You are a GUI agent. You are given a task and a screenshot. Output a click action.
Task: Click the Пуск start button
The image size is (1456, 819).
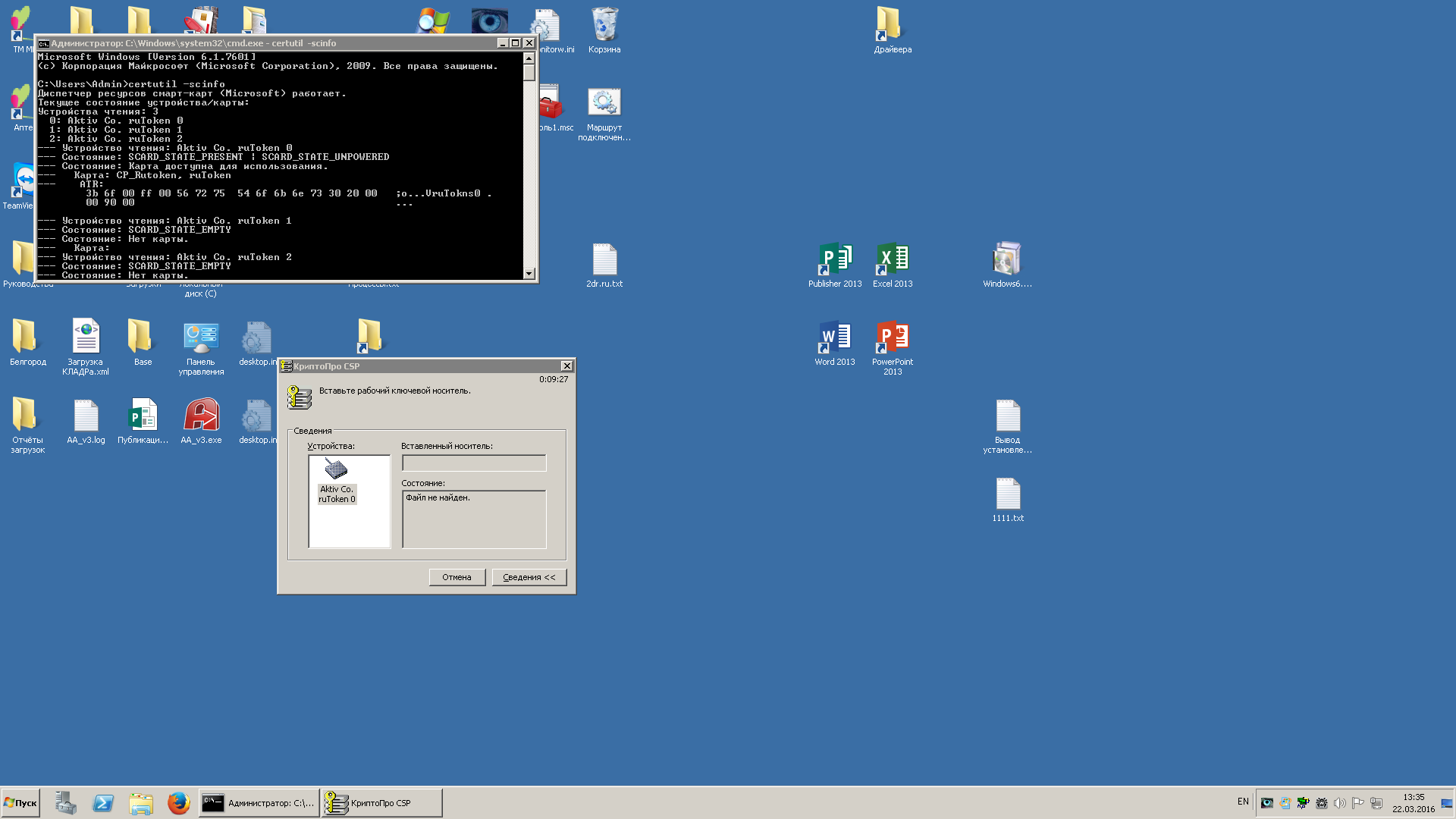coord(20,802)
